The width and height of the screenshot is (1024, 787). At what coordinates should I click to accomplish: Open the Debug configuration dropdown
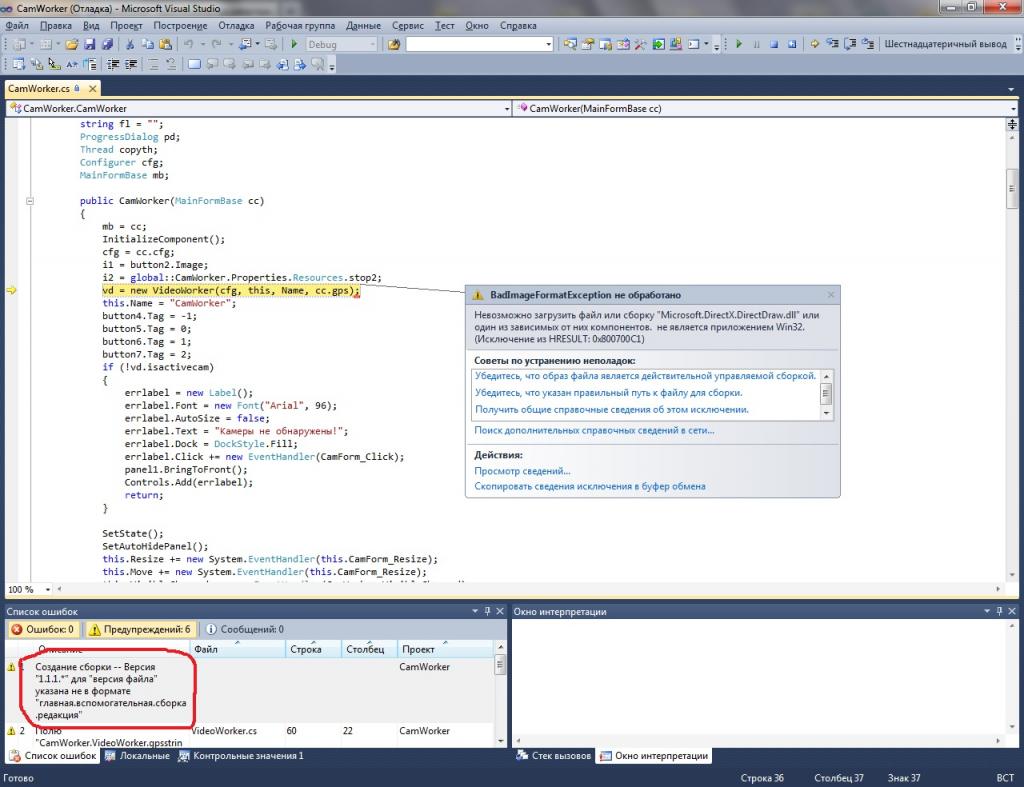point(373,45)
